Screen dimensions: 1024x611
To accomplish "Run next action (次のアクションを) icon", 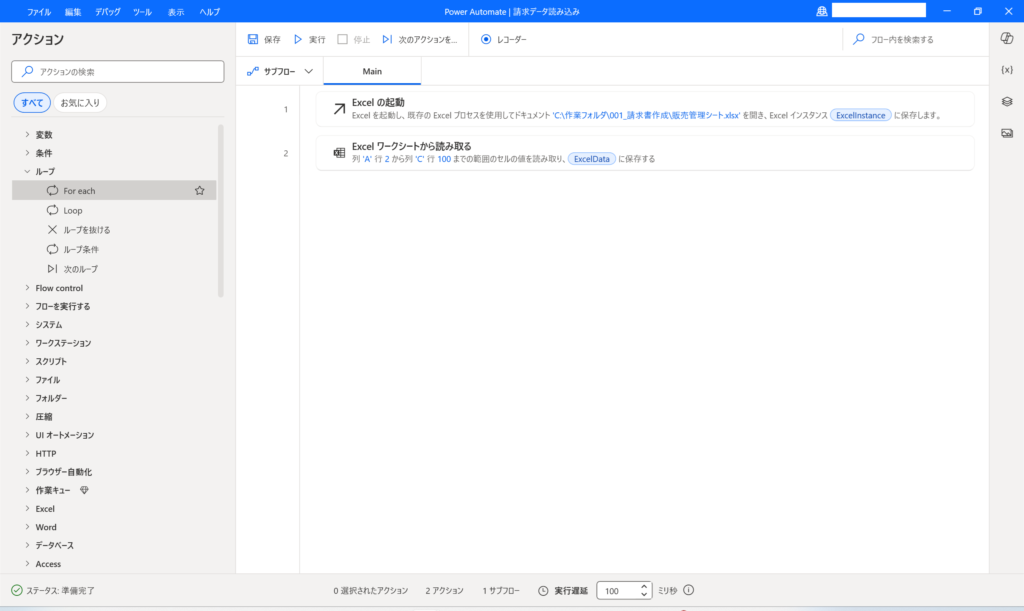I will point(387,39).
